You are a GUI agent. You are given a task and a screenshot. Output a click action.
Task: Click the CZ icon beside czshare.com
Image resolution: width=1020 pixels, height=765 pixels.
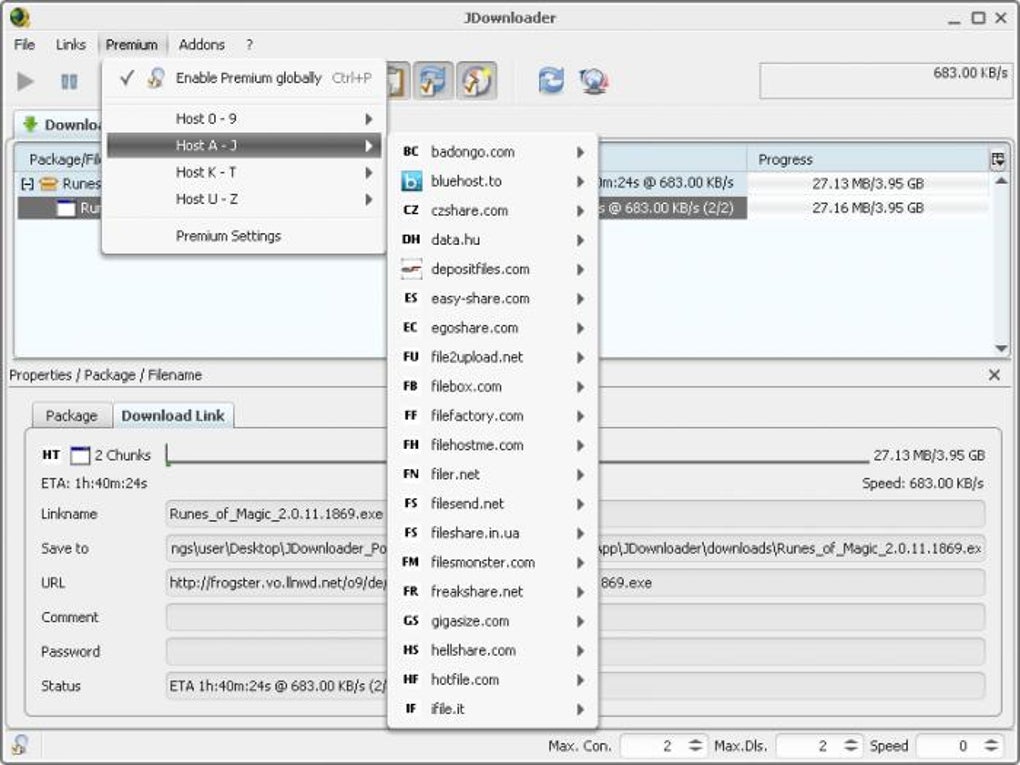click(410, 211)
